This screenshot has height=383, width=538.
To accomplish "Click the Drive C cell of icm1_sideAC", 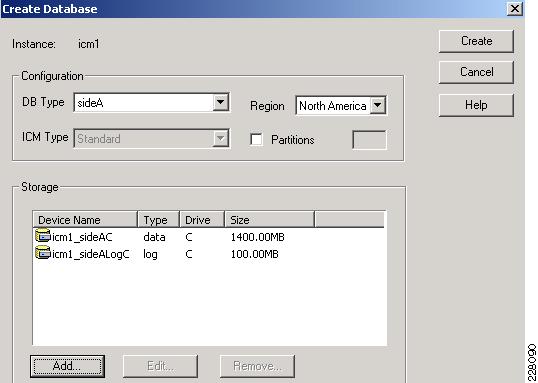I will (189, 237).
